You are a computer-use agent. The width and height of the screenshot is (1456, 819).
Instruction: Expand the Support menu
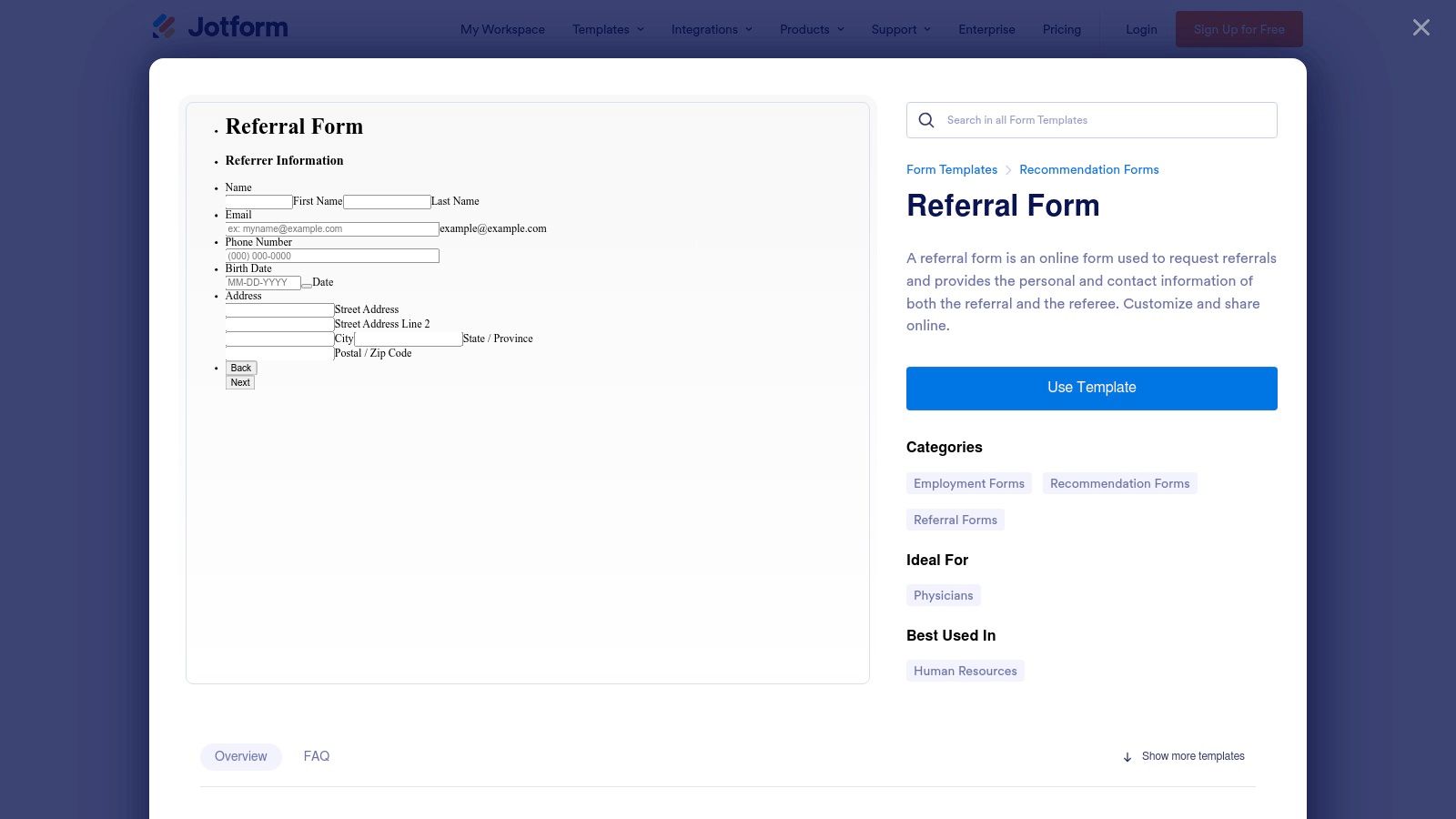pos(900,29)
